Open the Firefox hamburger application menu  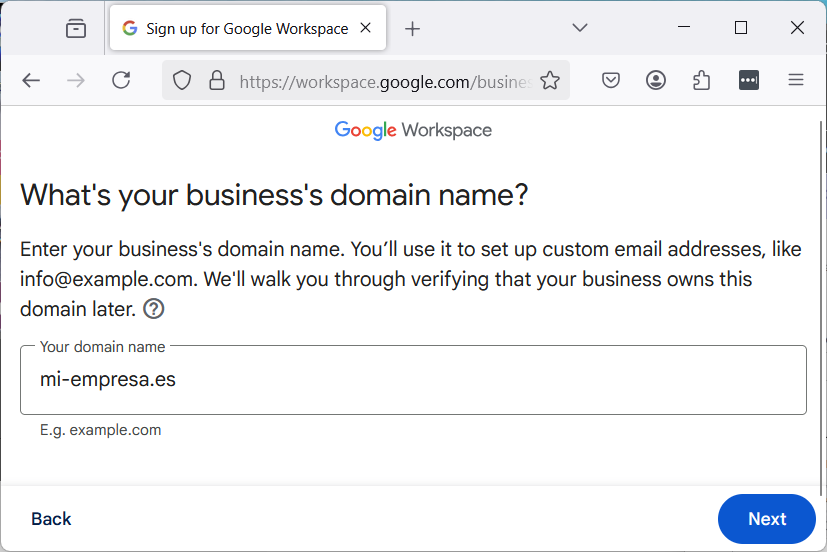[796, 81]
